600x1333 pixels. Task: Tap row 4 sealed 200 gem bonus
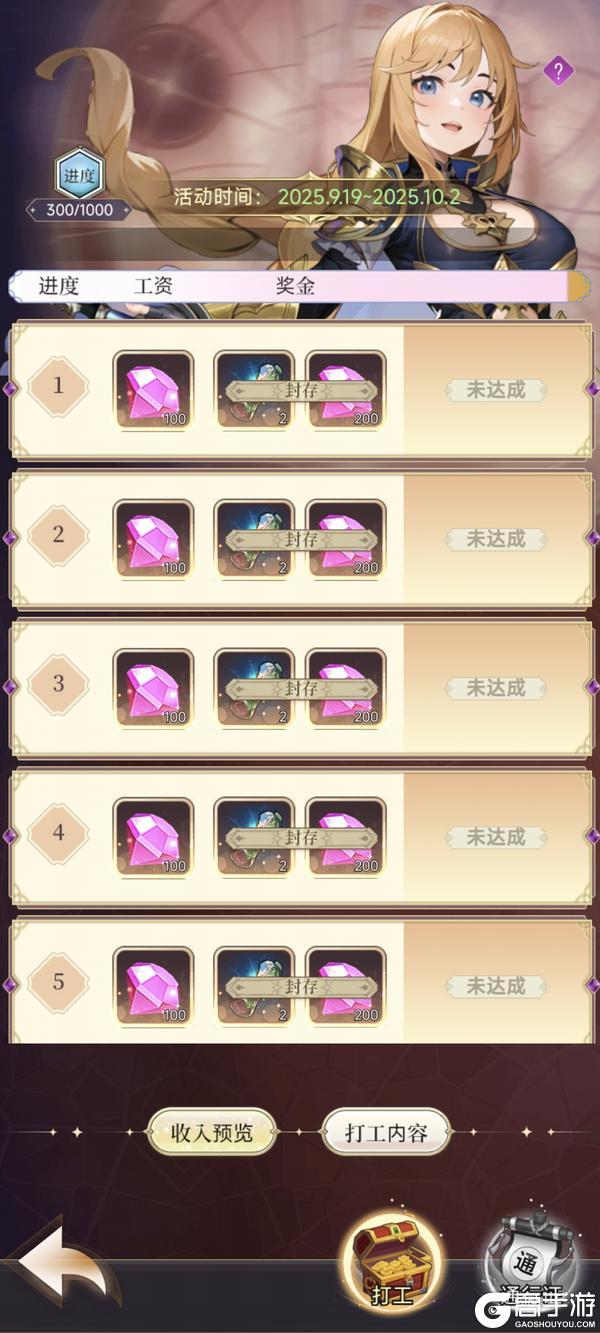tap(346, 837)
